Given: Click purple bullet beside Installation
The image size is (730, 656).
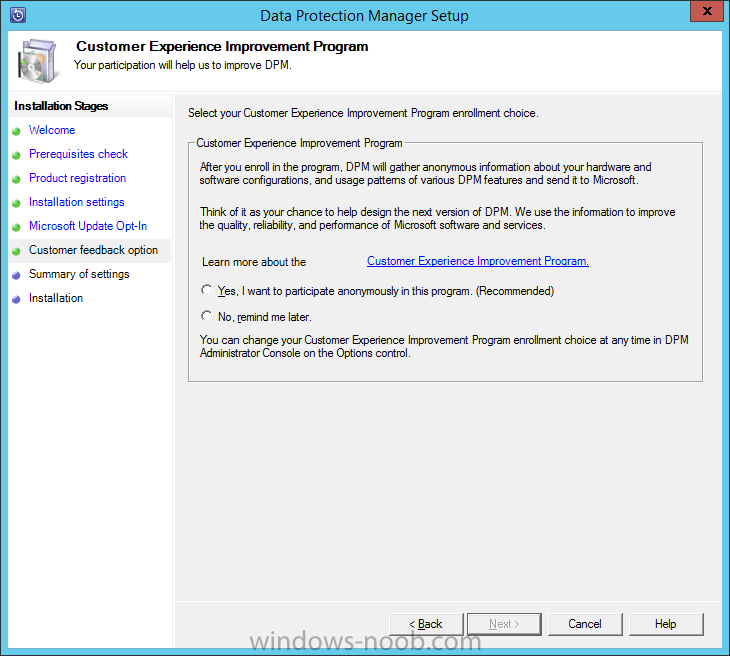Looking at the screenshot, I should point(16,299).
